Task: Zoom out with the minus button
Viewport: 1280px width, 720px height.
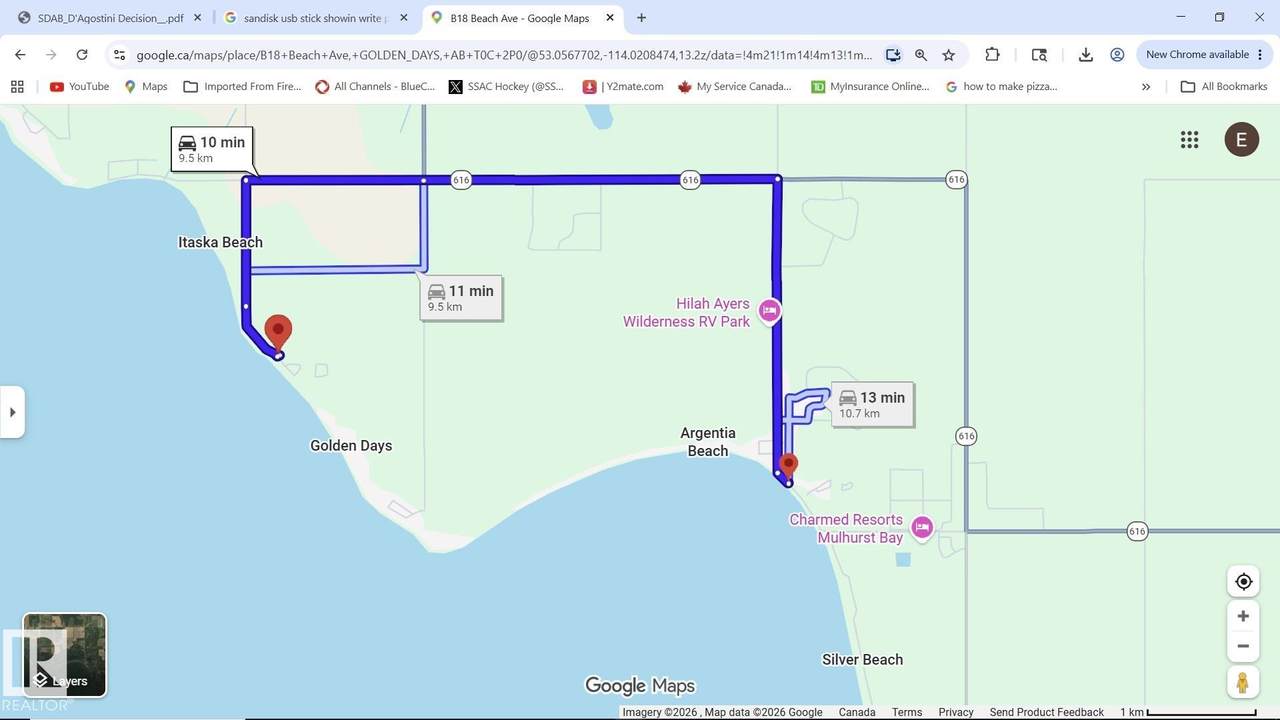Action: point(1243,646)
